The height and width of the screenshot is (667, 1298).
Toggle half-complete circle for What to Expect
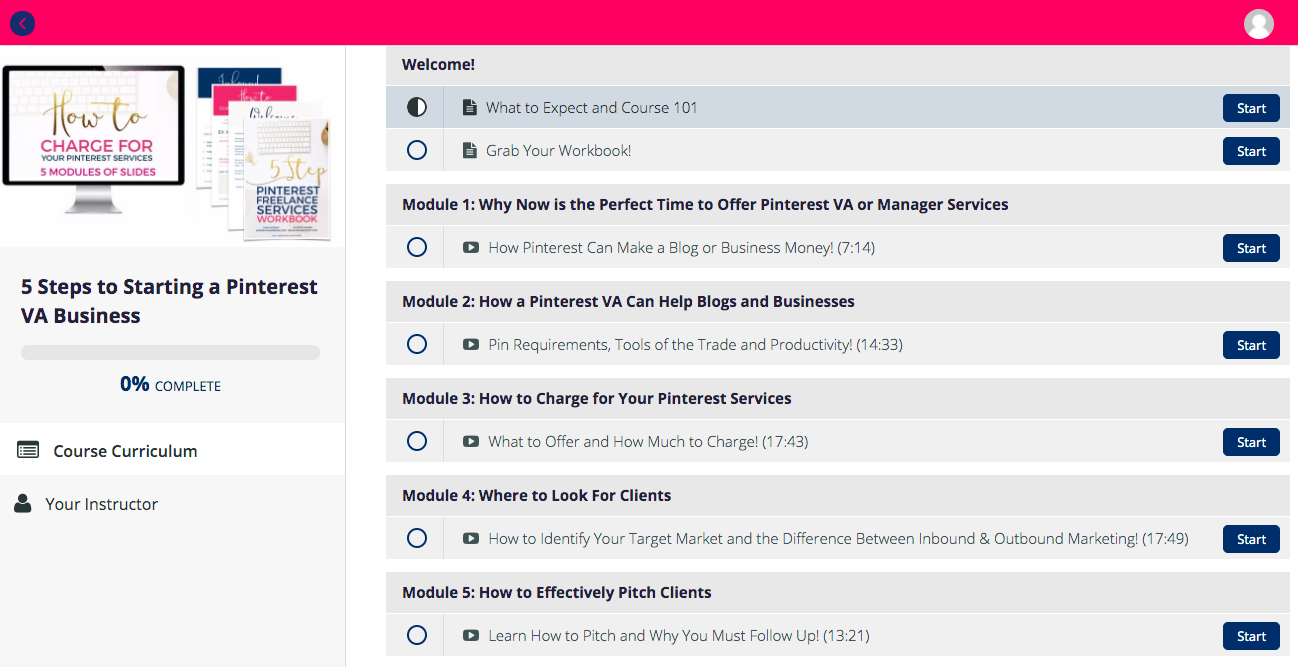[417, 107]
